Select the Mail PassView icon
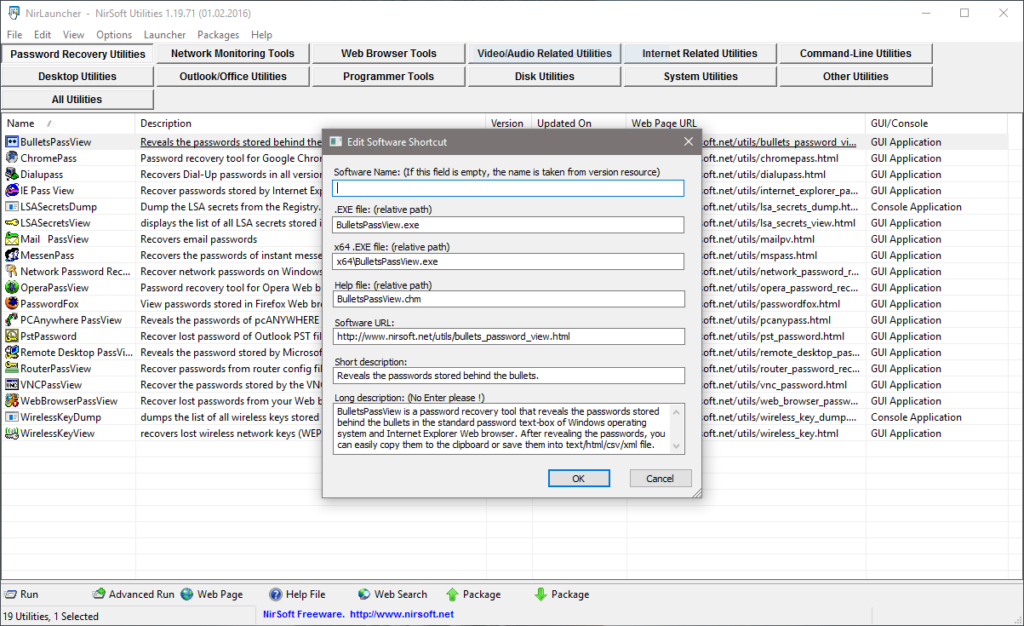This screenshot has height=626, width=1024. (x=13, y=239)
